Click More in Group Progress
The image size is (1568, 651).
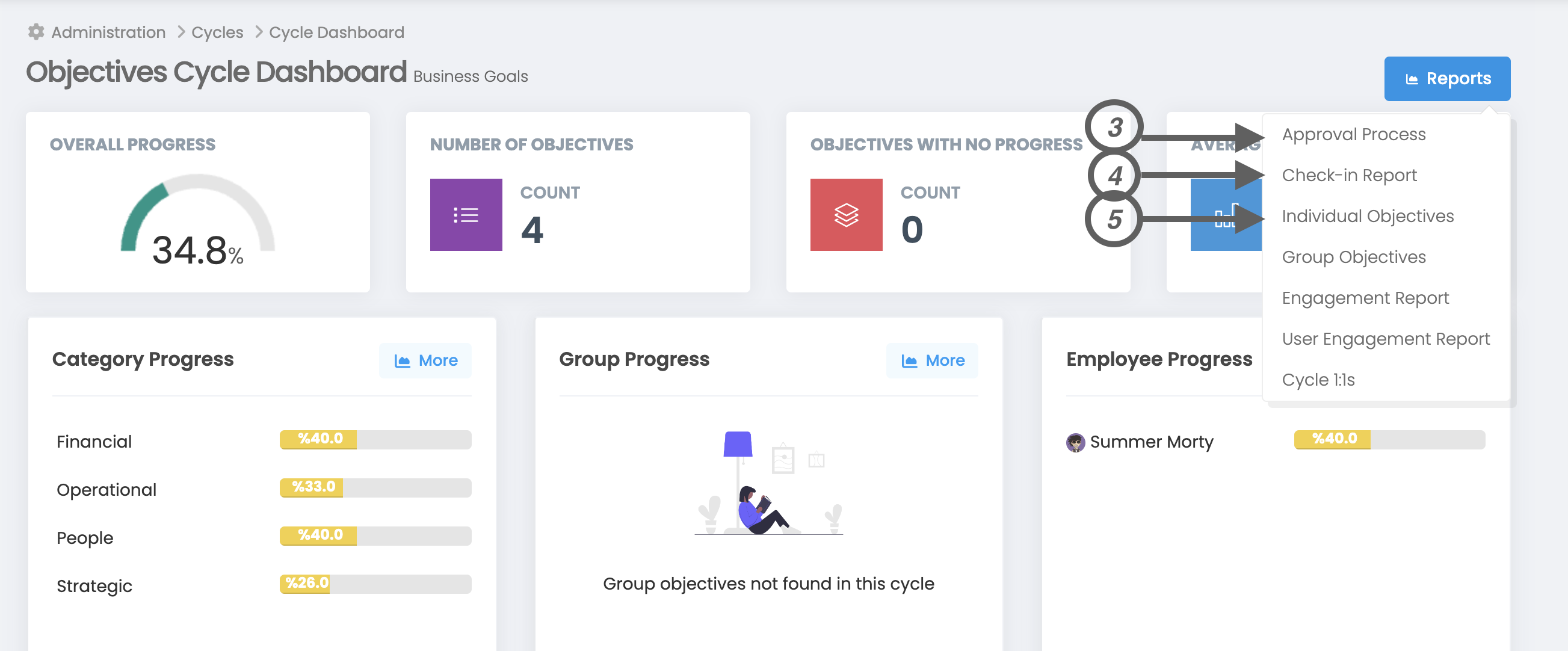(931, 361)
